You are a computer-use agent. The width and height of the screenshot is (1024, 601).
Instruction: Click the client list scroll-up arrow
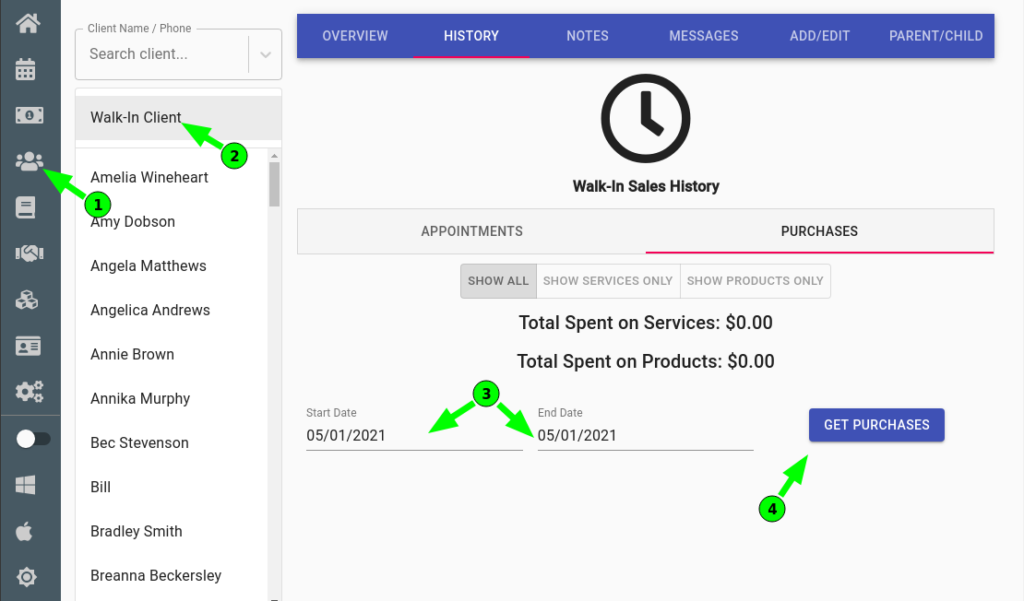[x=274, y=156]
